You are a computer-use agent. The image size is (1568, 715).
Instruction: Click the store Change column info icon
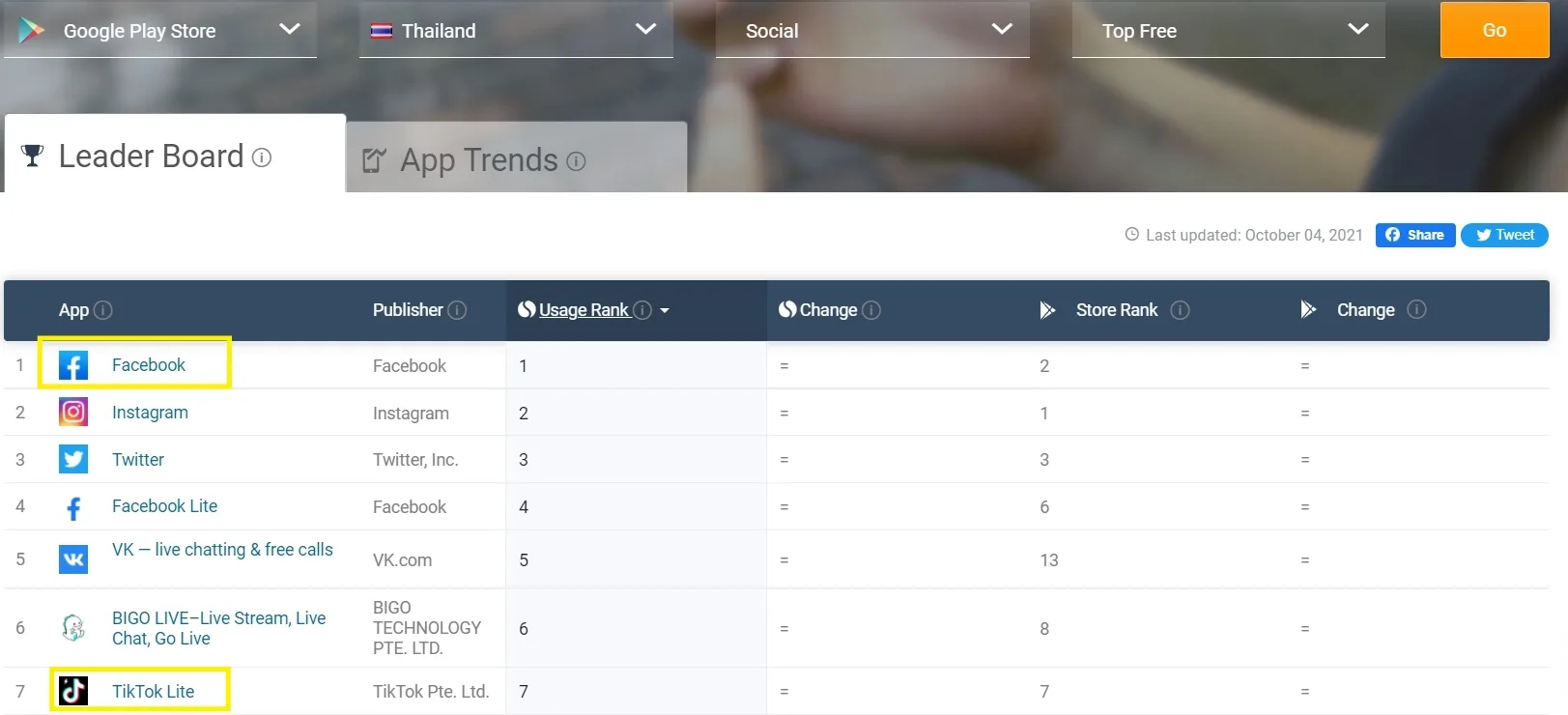point(1416,309)
